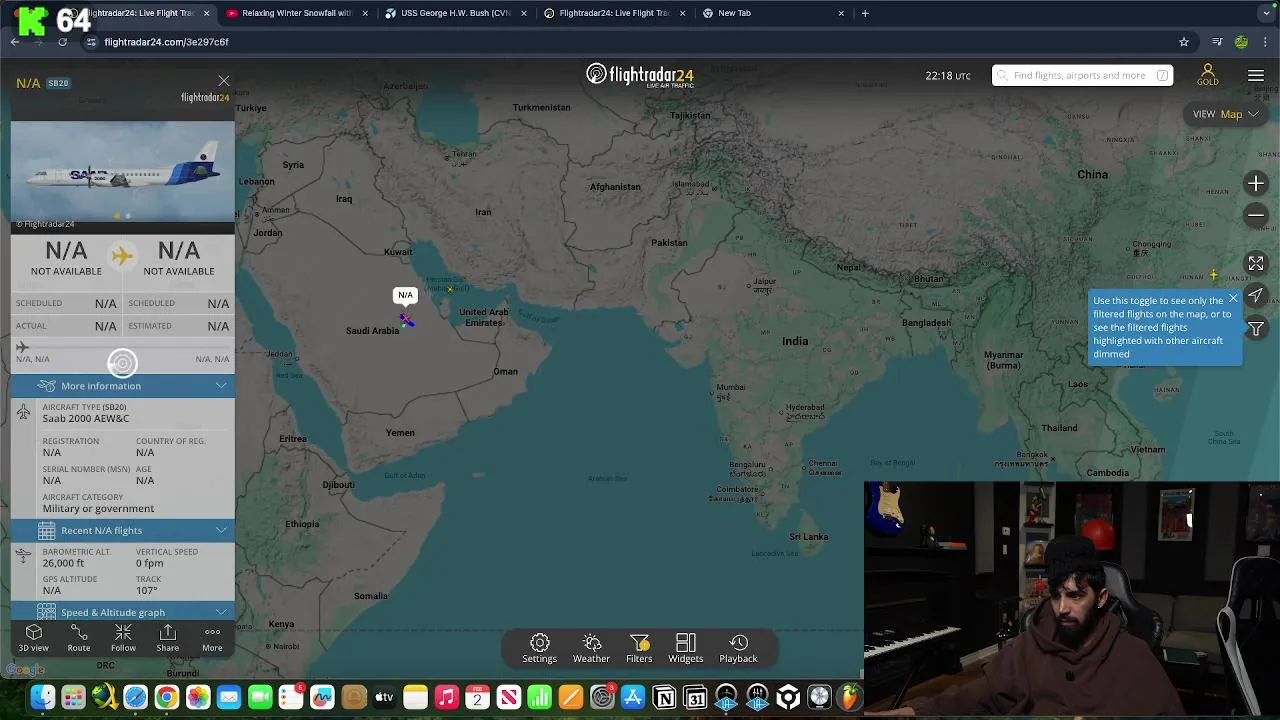Image resolution: width=1280 pixels, height=720 pixels.
Task: Switch to Relaxing Winter Snowfall tab
Action: [297, 13]
